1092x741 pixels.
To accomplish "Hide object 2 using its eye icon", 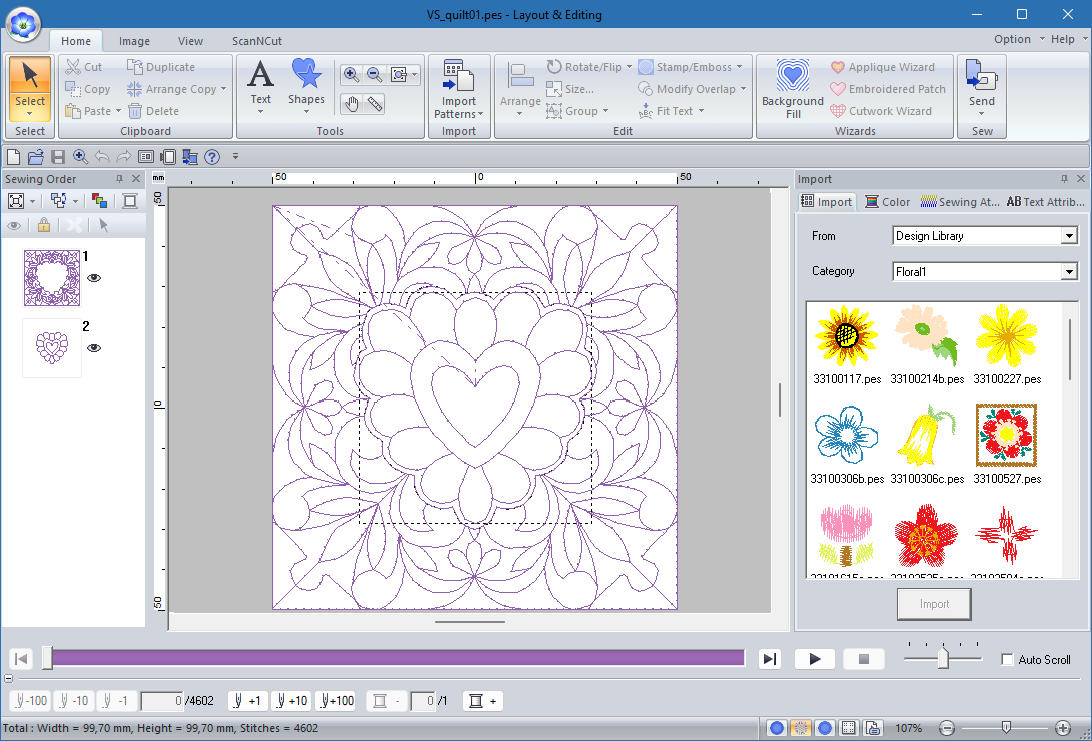I will click(x=94, y=348).
